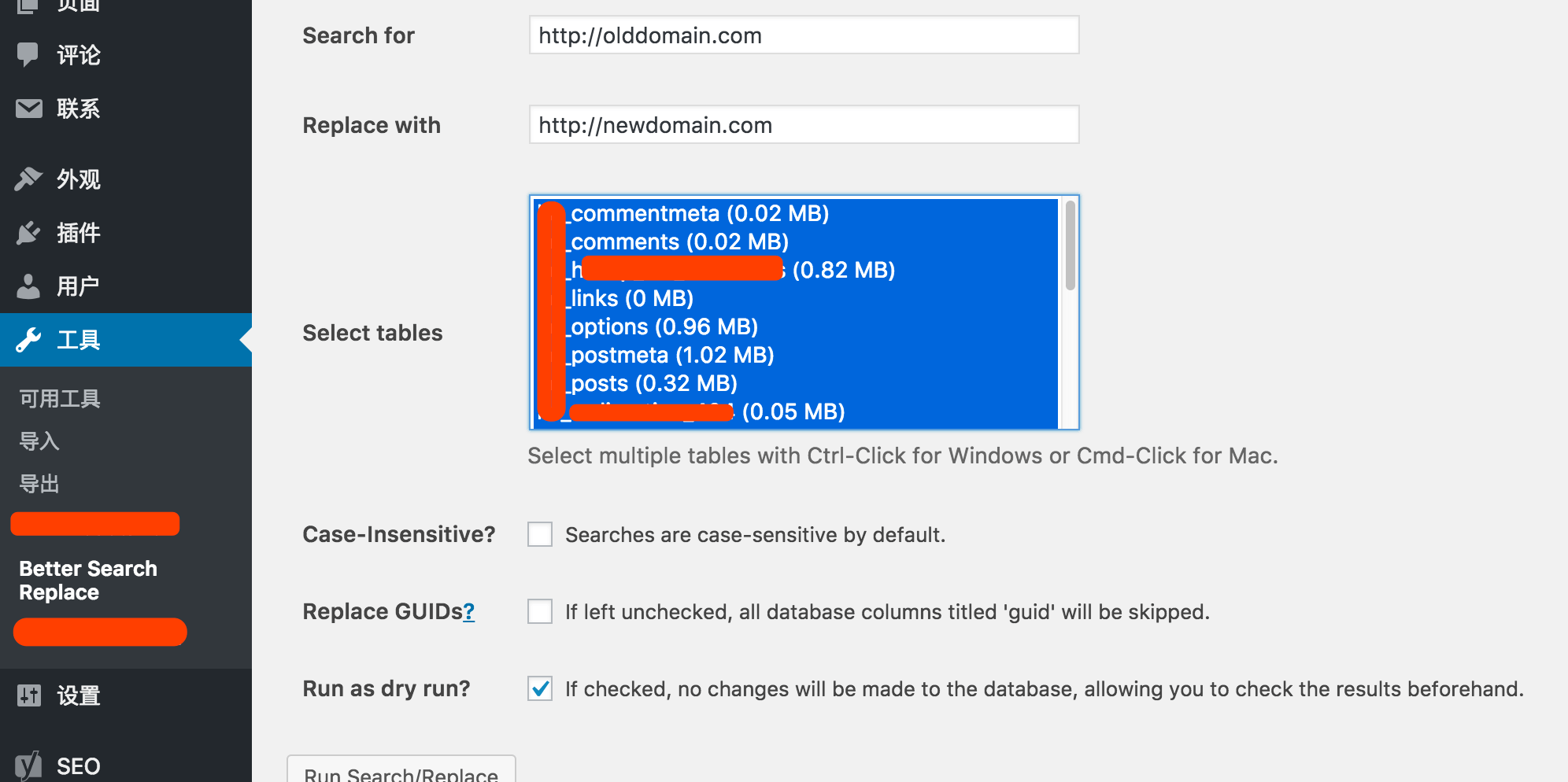
Task: Click the table list scrollbar thumb
Action: tap(1070, 245)
